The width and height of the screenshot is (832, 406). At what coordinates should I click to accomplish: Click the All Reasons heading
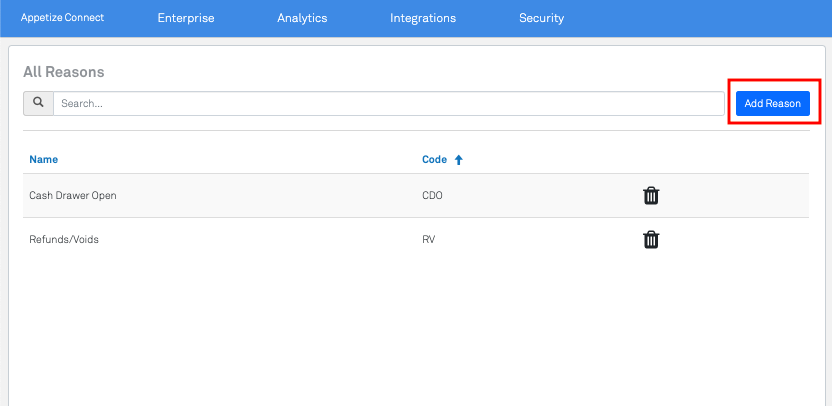pyautogui.click(x=64, y=72)
